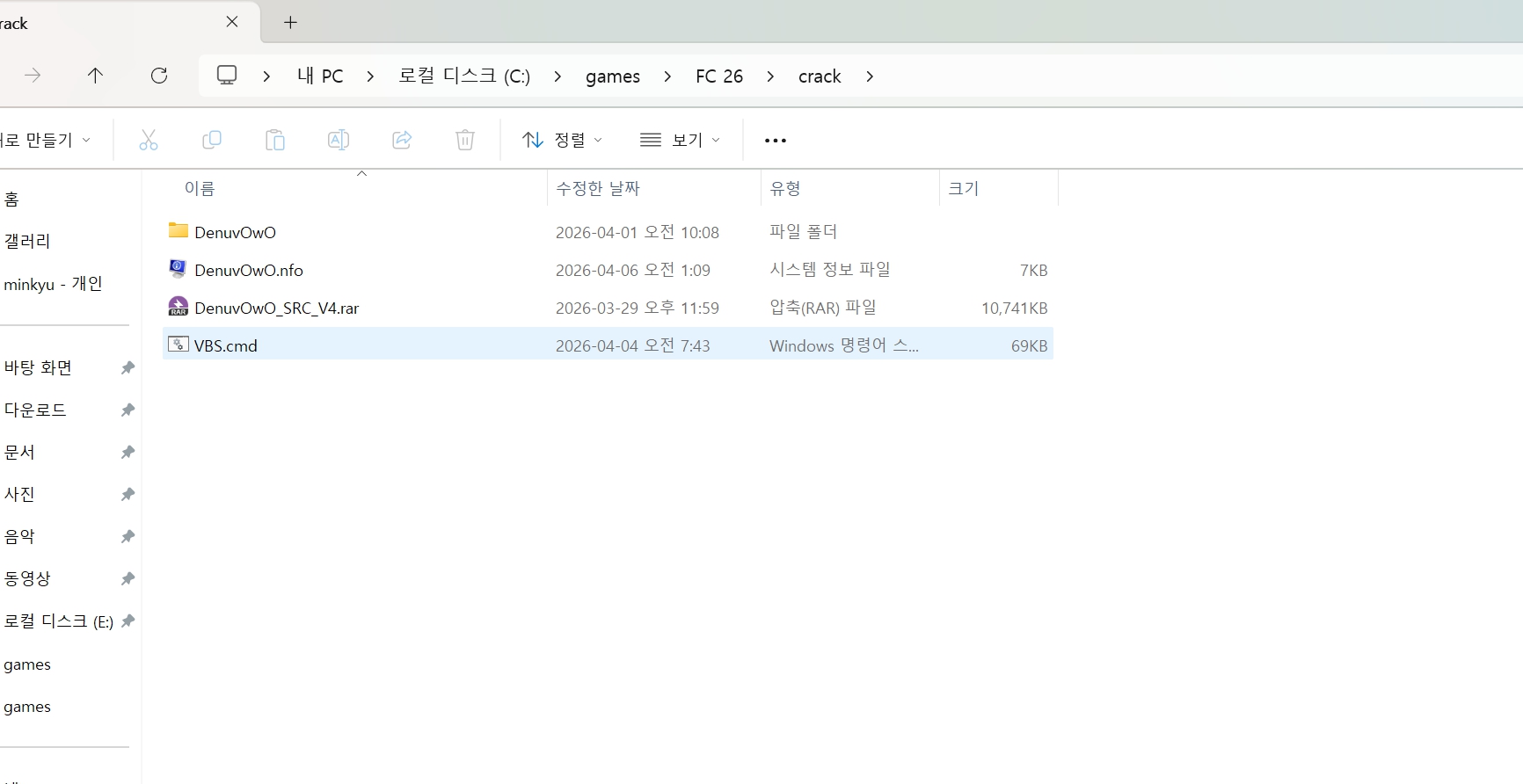Open the three-dots more options menu

click(x=776, y=141)
